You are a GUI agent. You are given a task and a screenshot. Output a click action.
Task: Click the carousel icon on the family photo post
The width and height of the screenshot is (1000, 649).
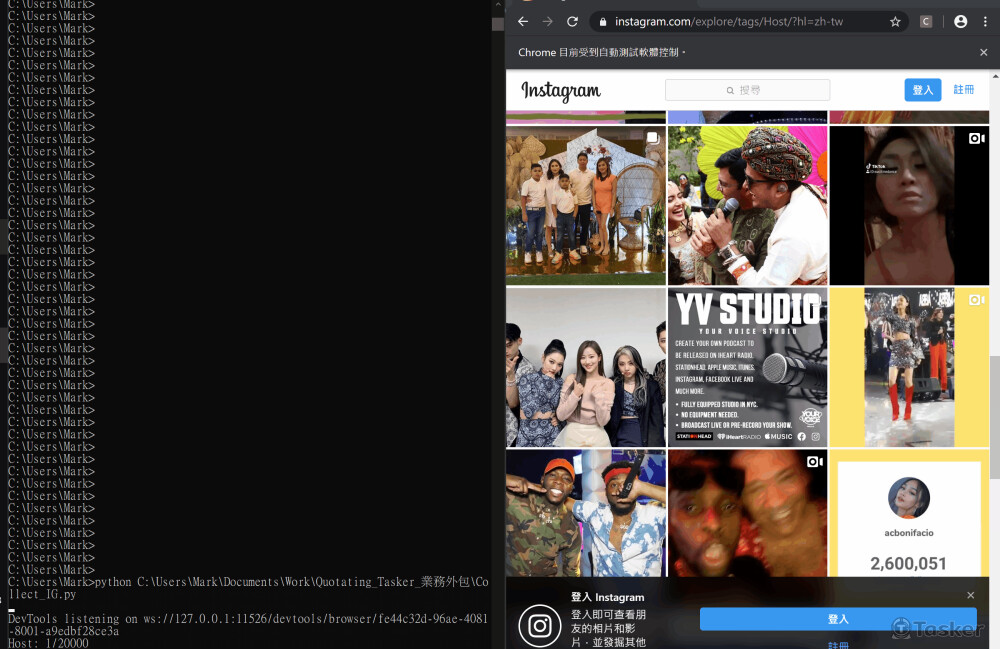tap(652, 138)
